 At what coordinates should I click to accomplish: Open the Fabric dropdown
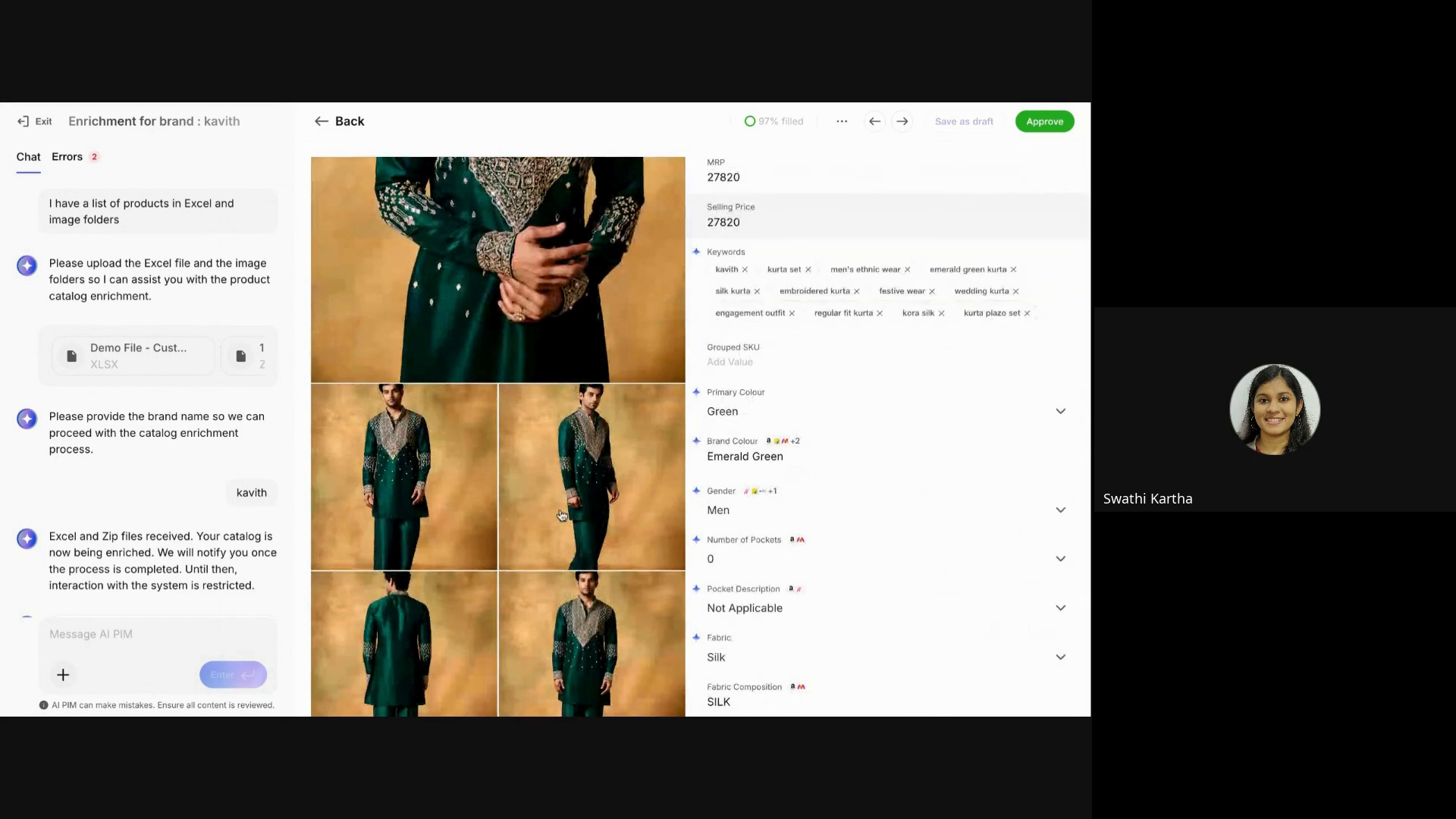tap(1060, 657)
